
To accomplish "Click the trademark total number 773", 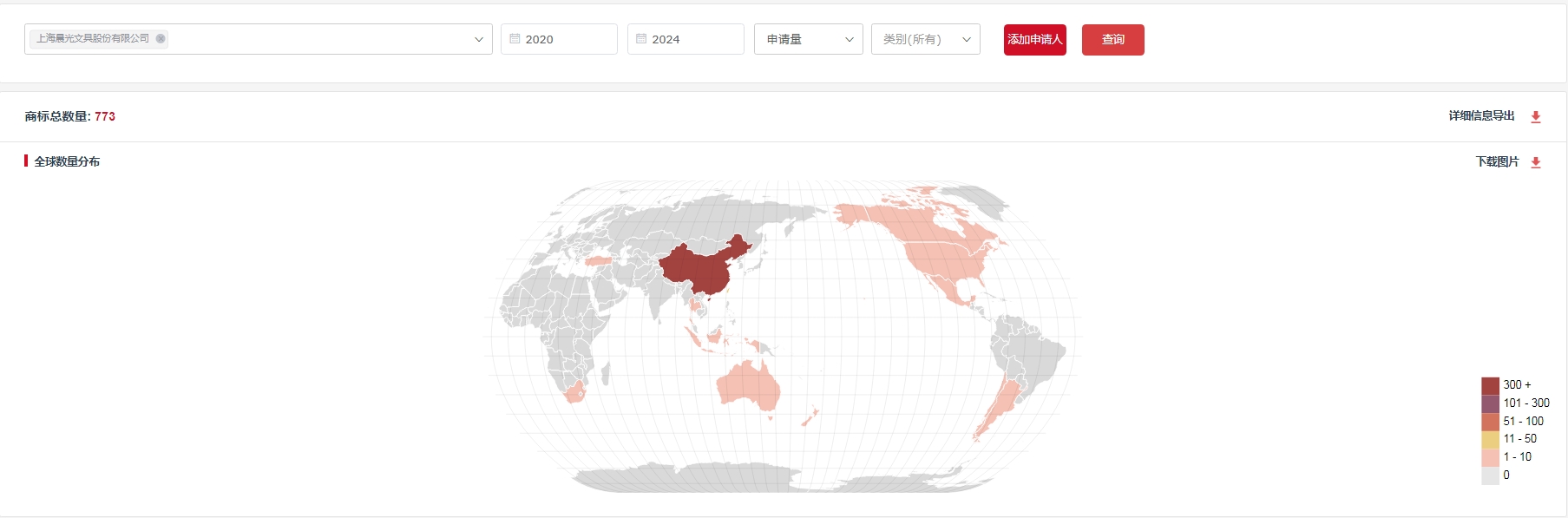I will [105, 116].
